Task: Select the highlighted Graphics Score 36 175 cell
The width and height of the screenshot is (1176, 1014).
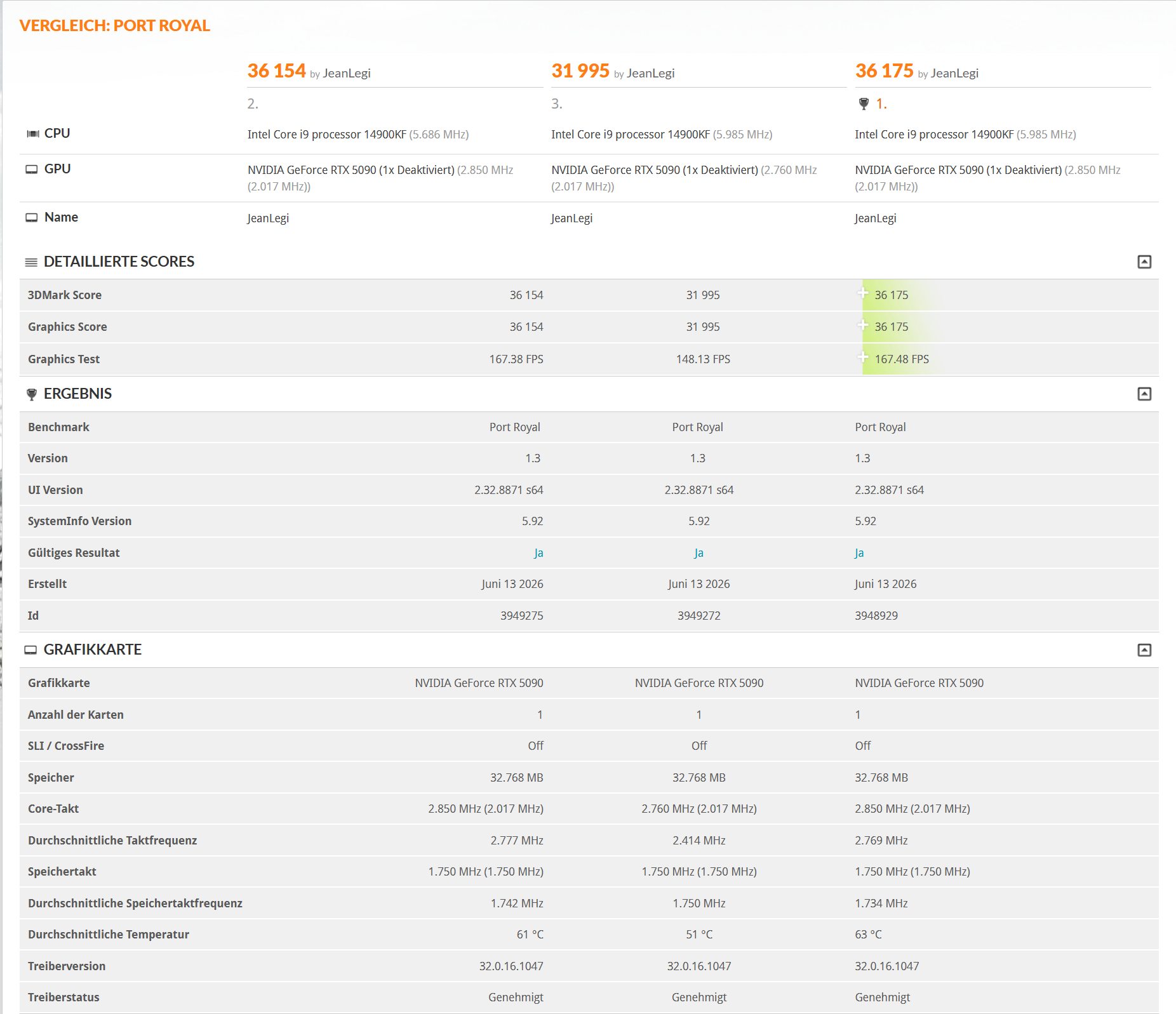Action: point(892,326)
